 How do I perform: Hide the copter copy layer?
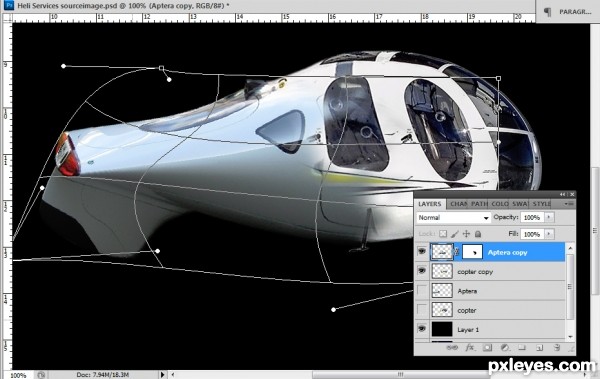pyautogui.click(x=422, y=271)
